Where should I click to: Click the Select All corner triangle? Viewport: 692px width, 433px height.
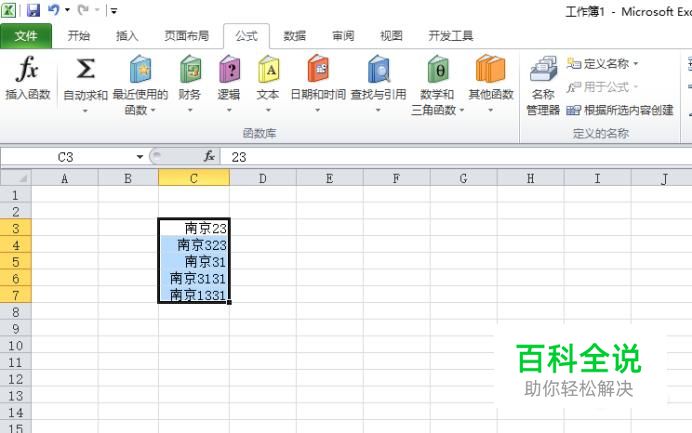coord(23,179)
